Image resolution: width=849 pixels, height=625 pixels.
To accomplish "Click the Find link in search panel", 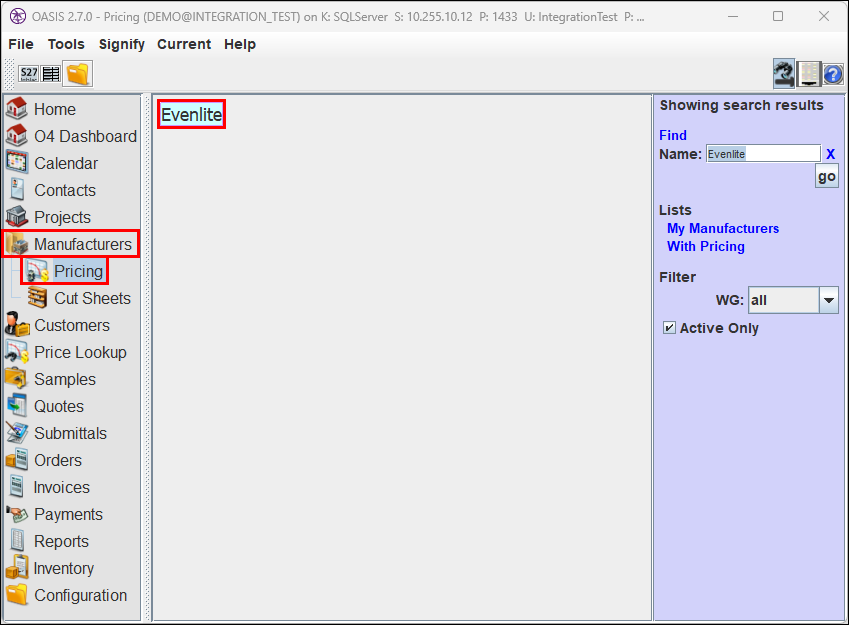I will [672, 135].
